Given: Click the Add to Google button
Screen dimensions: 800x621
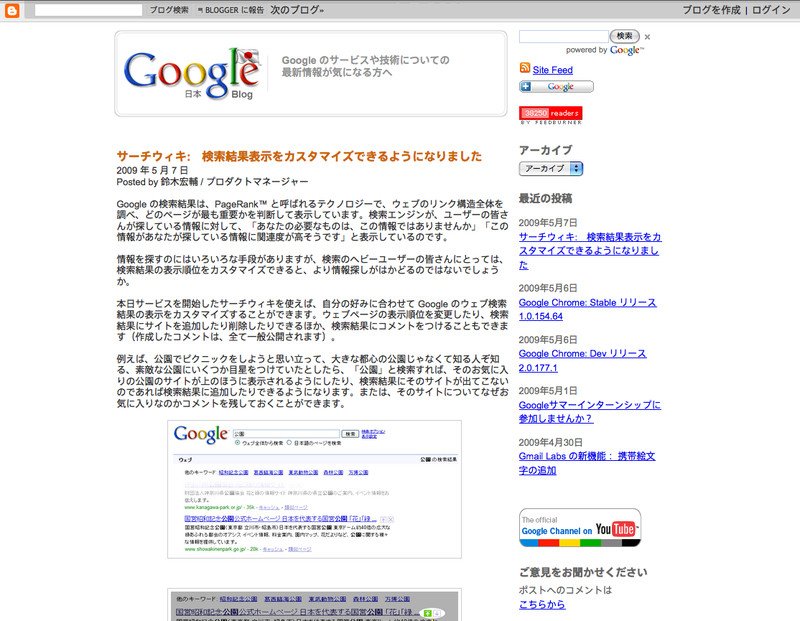Looking at the screenshot, I should (556, 87).
